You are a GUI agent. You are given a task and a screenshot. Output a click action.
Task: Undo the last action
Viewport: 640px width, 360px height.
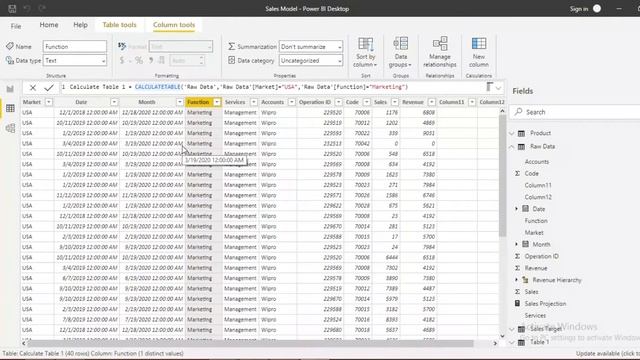pos(27,8)
